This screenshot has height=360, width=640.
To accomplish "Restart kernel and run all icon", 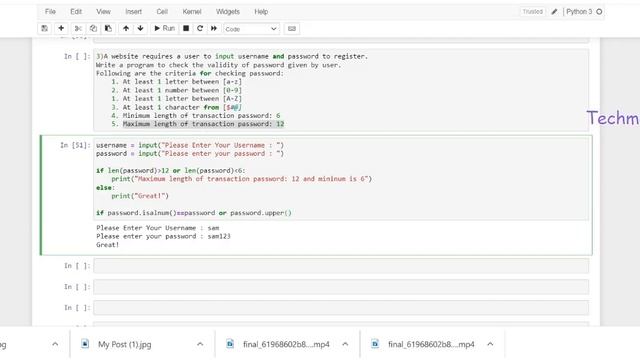I will [x=214, y=28].
